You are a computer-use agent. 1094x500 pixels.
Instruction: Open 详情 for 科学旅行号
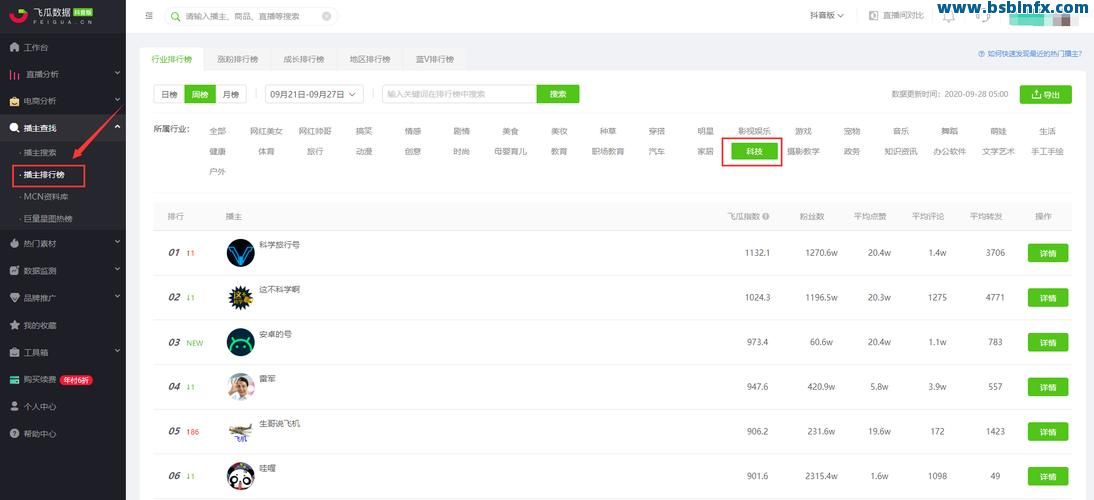(1048, 253)
